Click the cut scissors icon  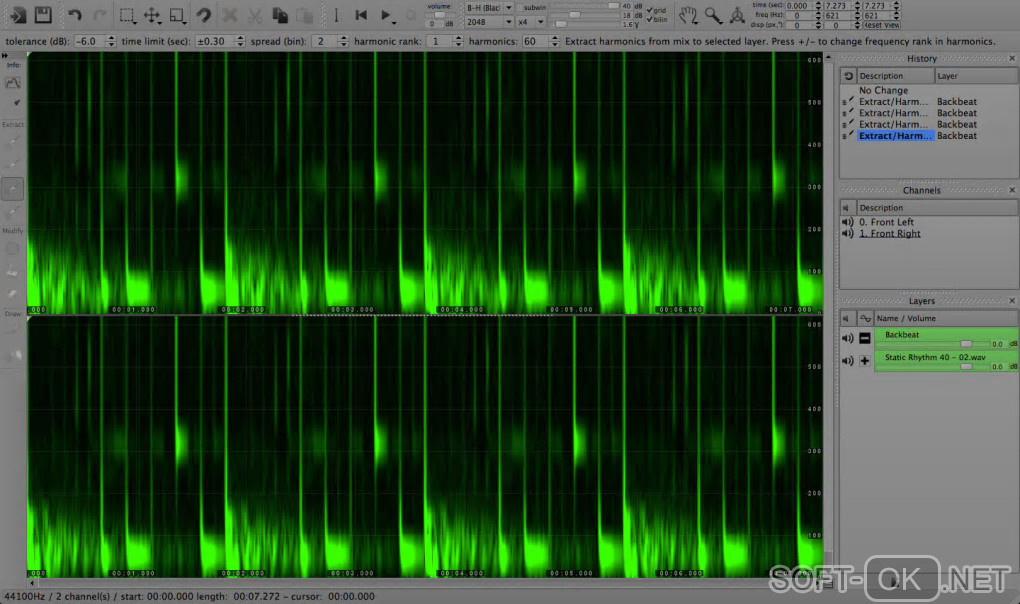[254, 15]
